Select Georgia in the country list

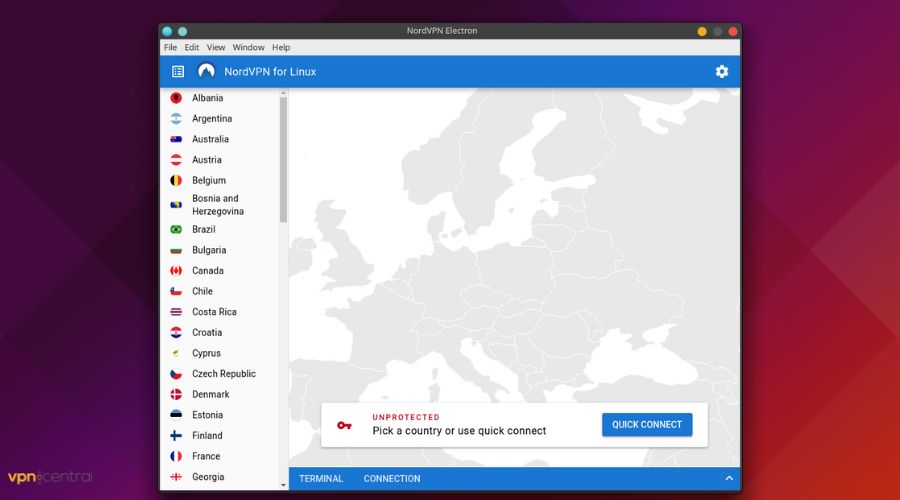pos(208,477)
